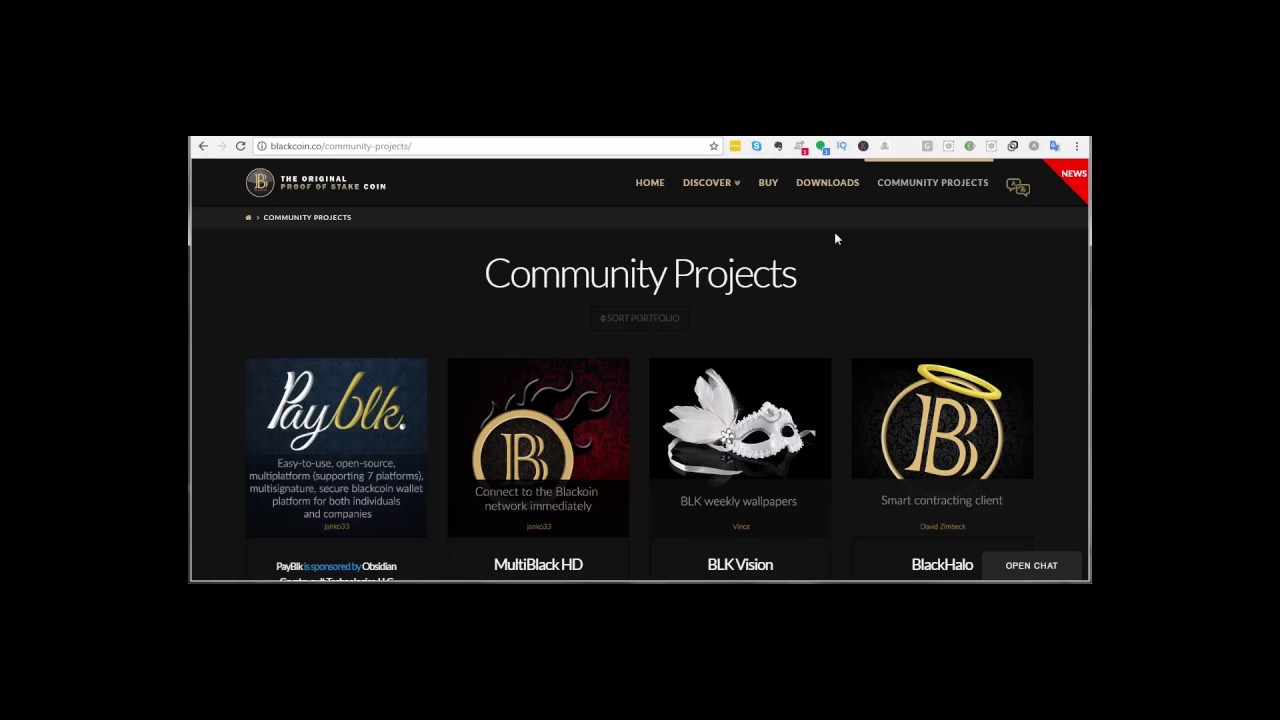Click author name 'David Zimbeck'
1280x720 pixels.
(943, 527)
